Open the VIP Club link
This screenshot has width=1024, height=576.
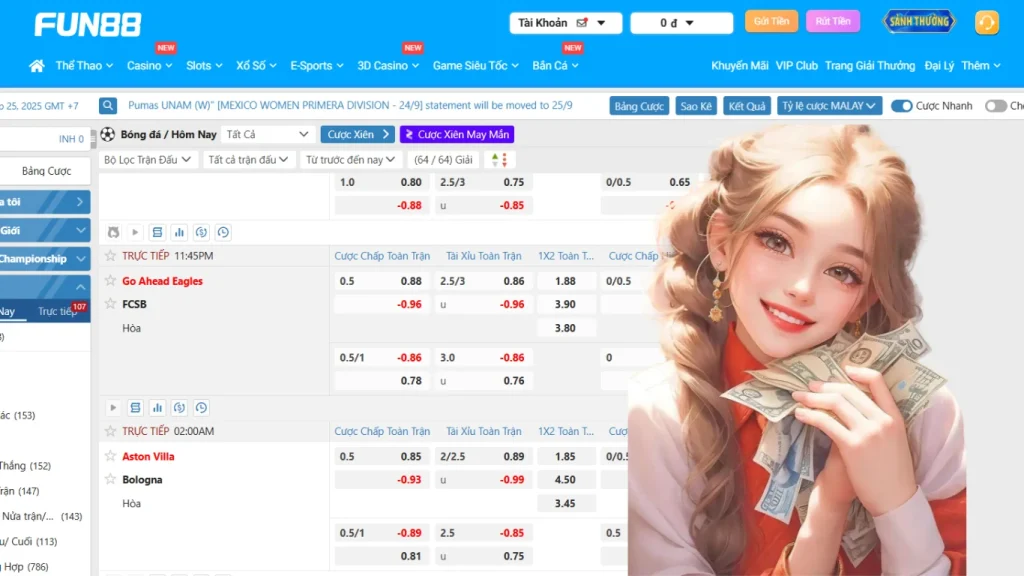797,66
